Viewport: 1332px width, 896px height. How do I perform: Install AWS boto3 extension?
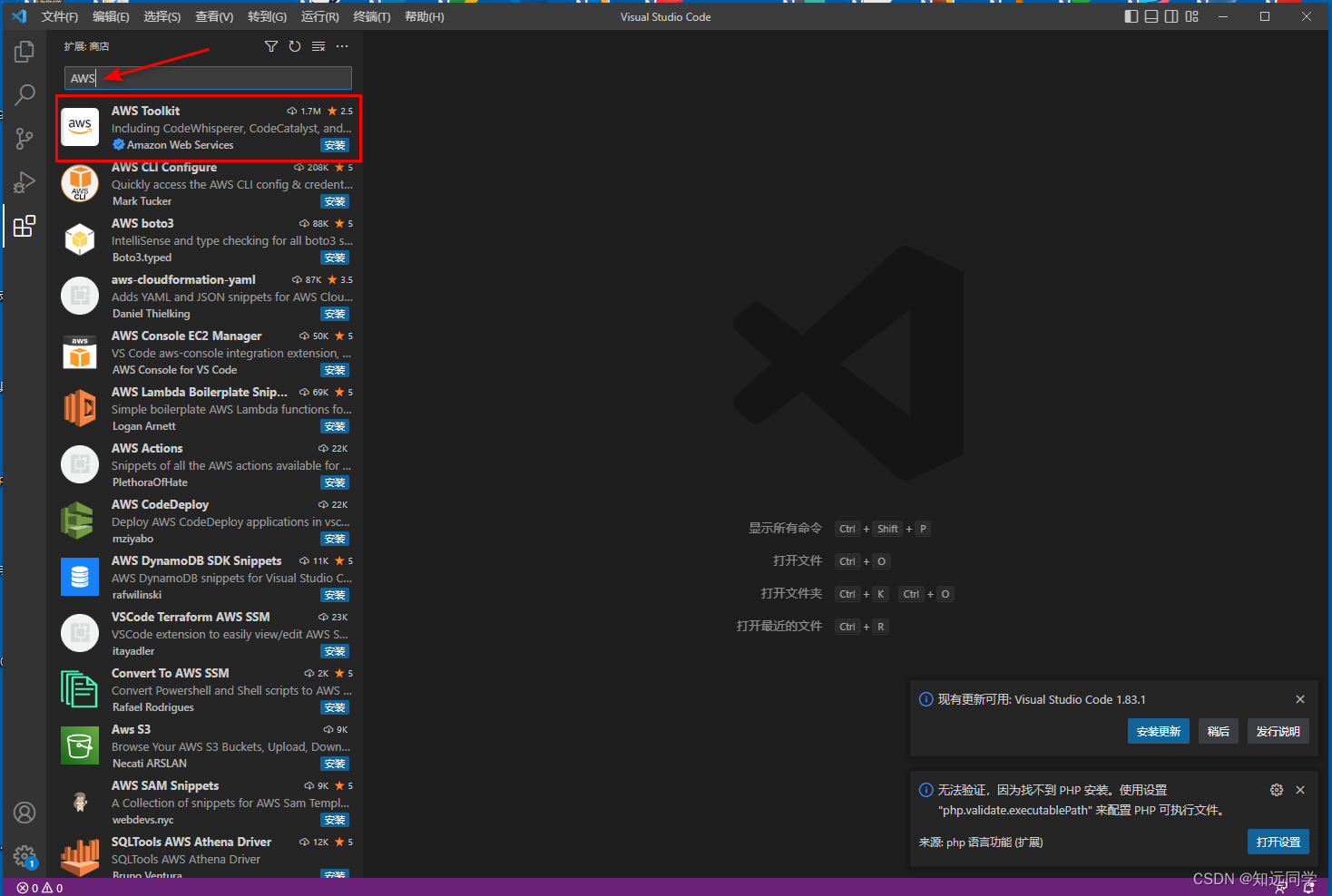pos(335,258)
